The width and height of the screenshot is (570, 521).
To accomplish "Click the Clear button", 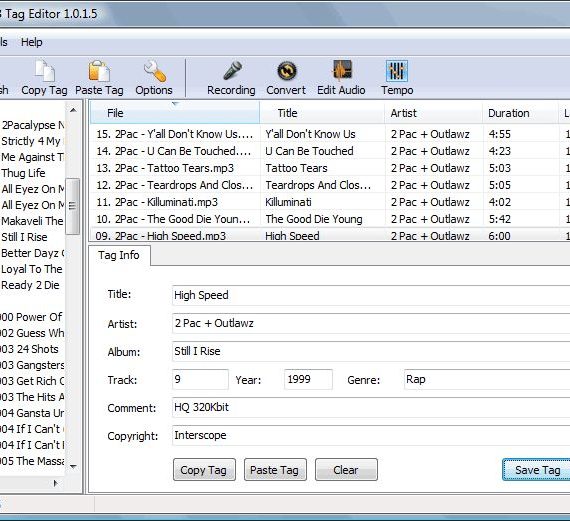I will [346, 470].
